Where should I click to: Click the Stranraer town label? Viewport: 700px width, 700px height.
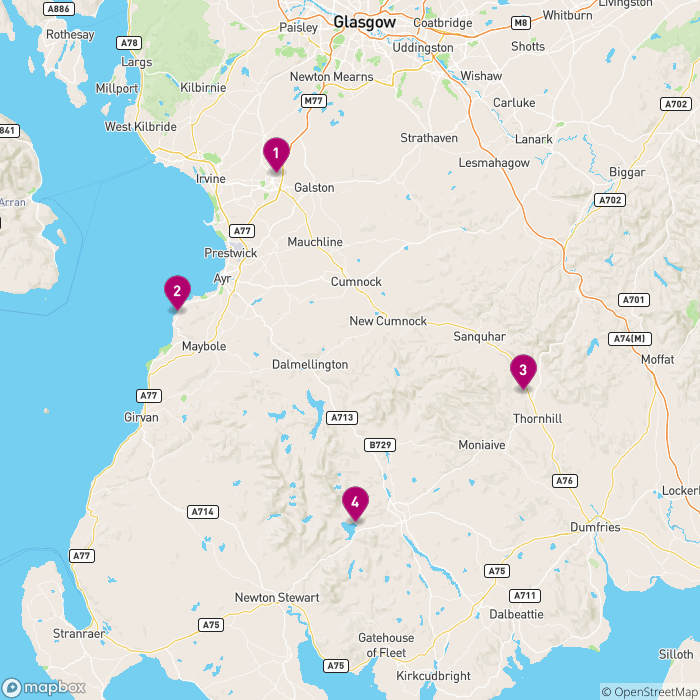[79, 633]
